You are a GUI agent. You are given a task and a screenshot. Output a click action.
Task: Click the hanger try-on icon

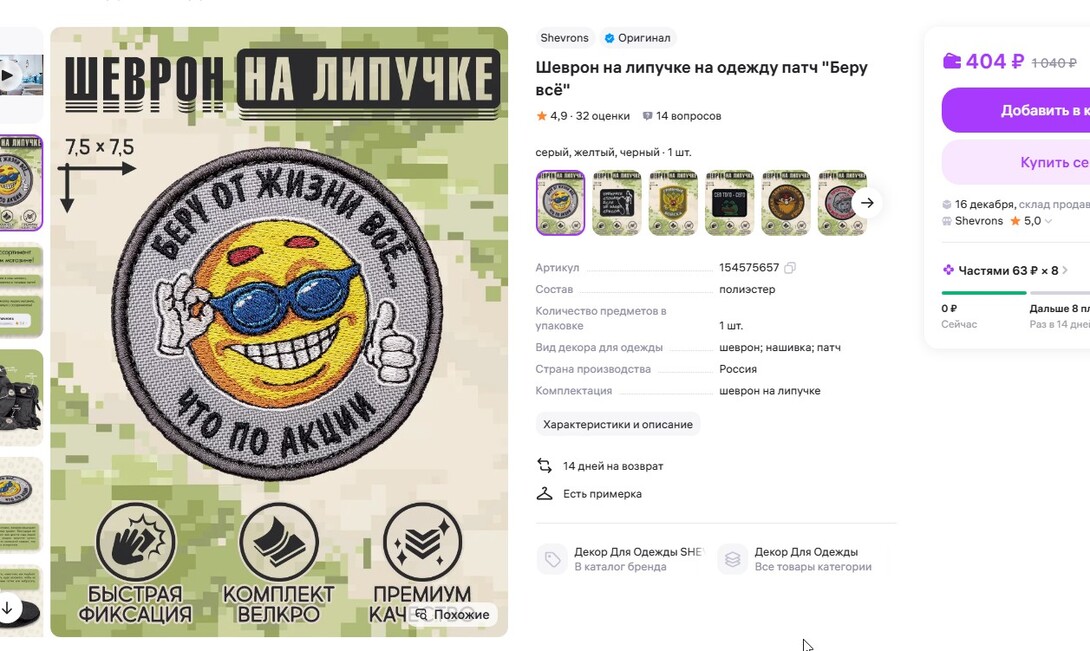(544, 494)
